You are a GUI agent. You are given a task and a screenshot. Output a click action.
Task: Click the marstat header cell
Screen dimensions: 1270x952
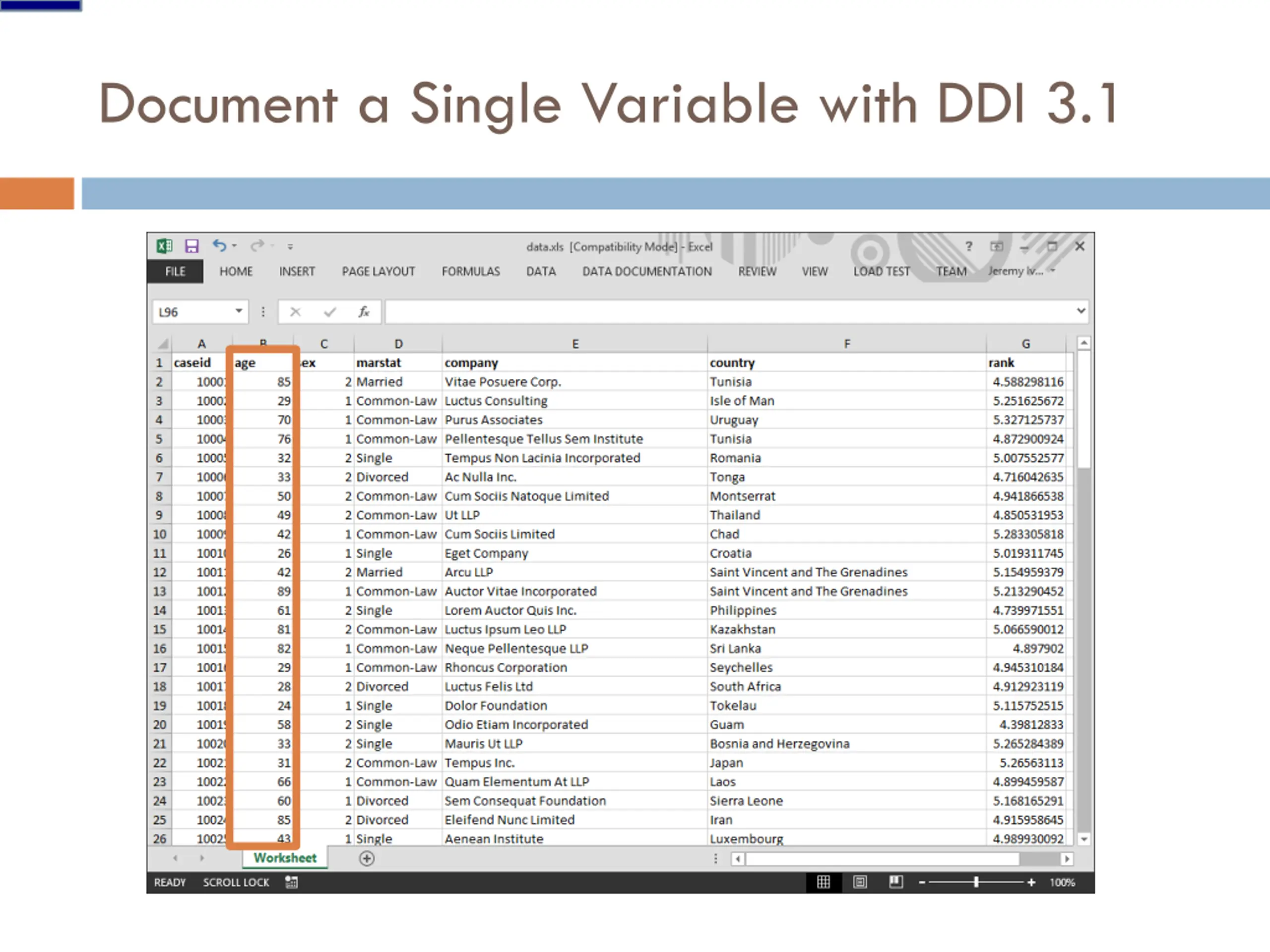click(398, 362)
